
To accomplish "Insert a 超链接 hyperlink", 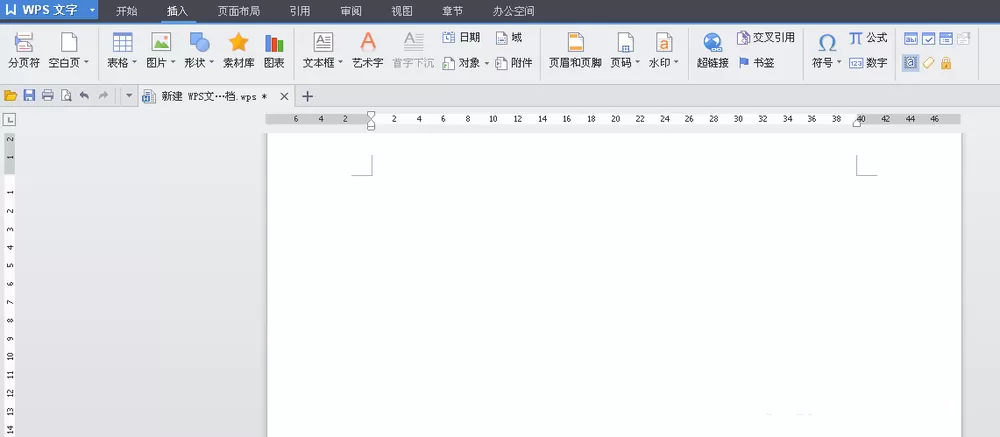I will click(x=713, y=50).
